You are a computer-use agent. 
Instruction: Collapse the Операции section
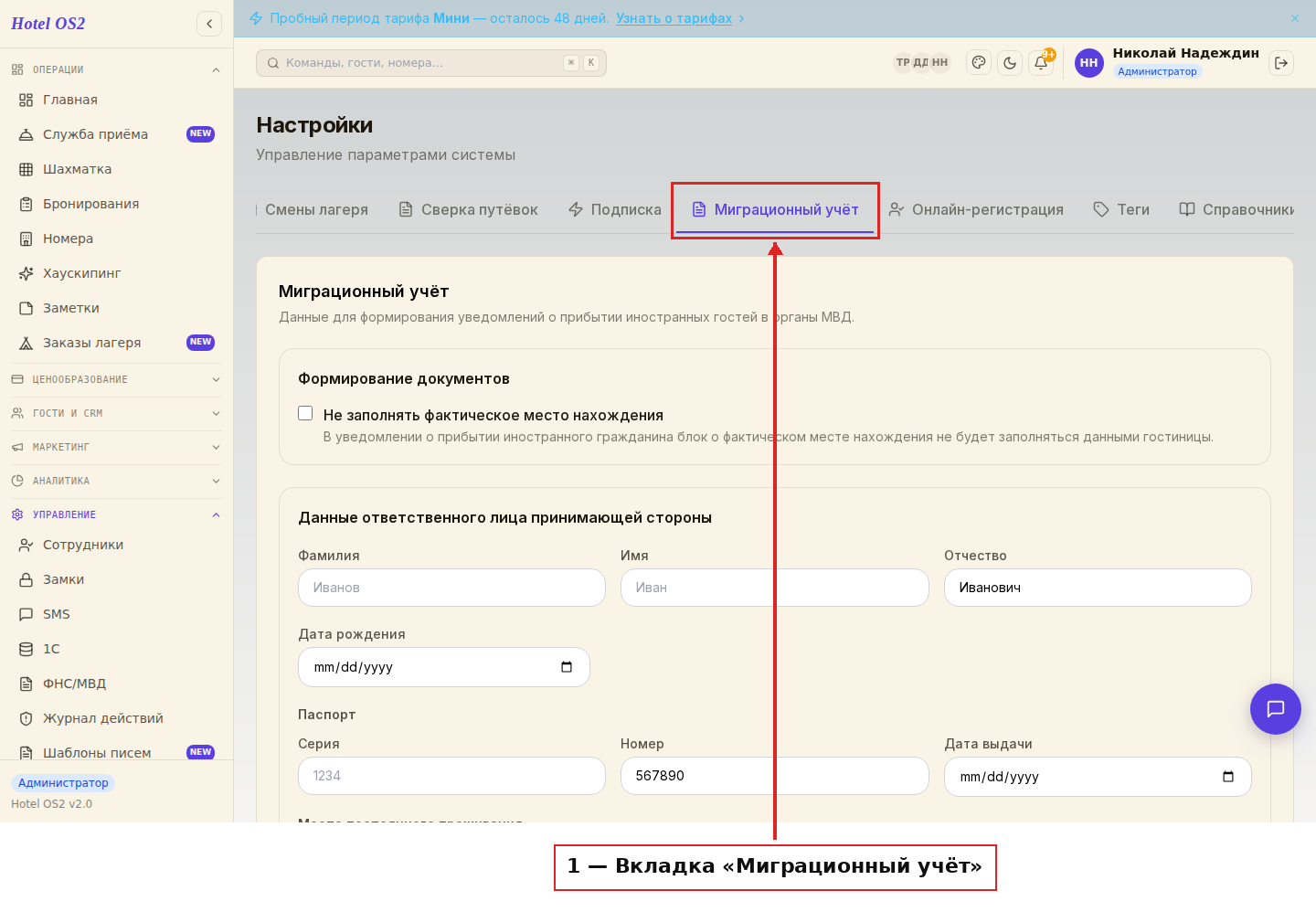[x=117, y=69]
